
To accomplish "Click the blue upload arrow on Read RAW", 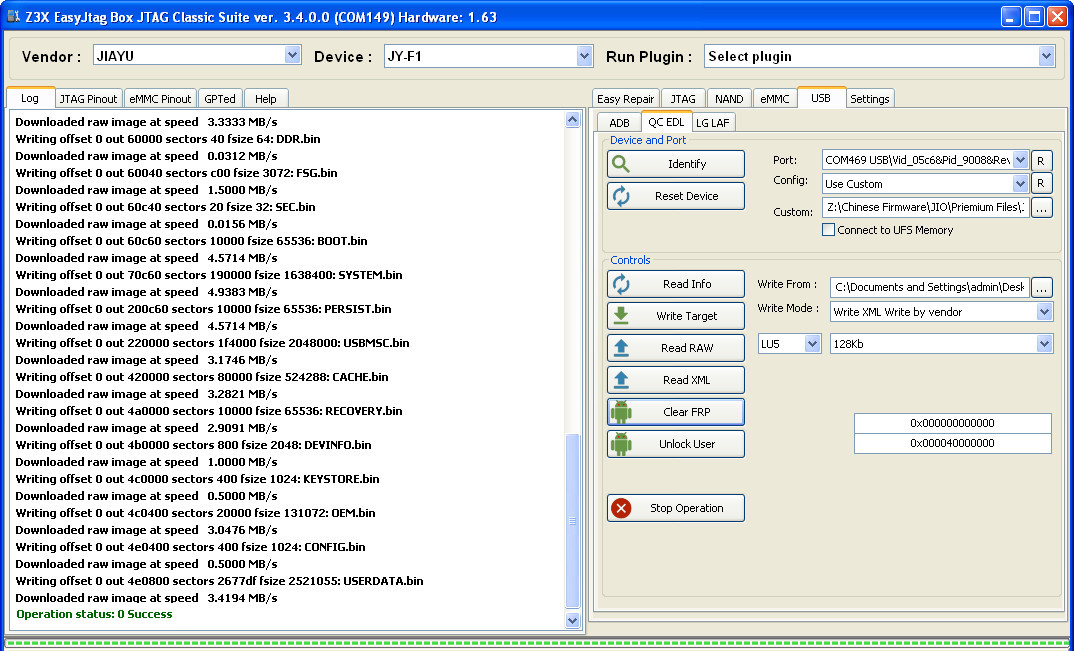I will point(621,348).
